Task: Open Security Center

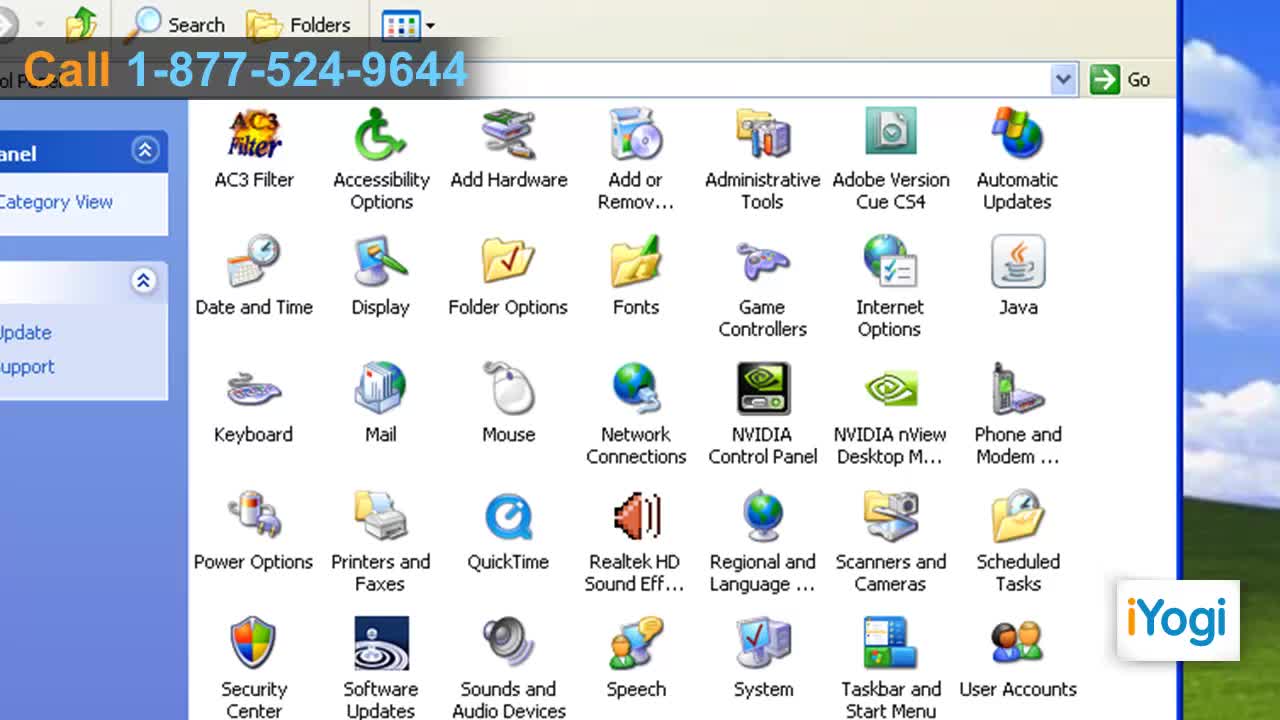Action: click(x=254, y=667)
